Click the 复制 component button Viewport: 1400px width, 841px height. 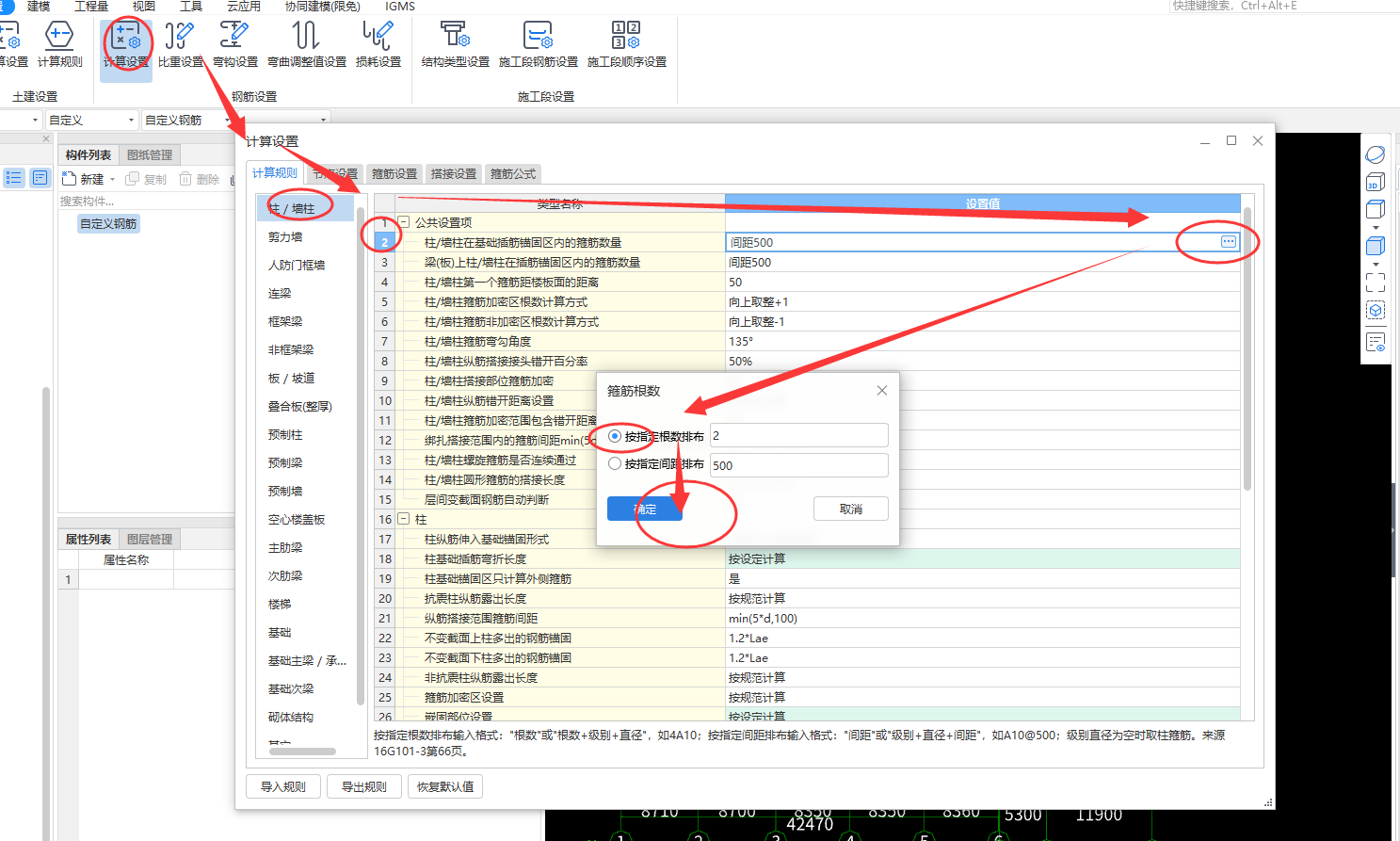click(x=146, y=179)
